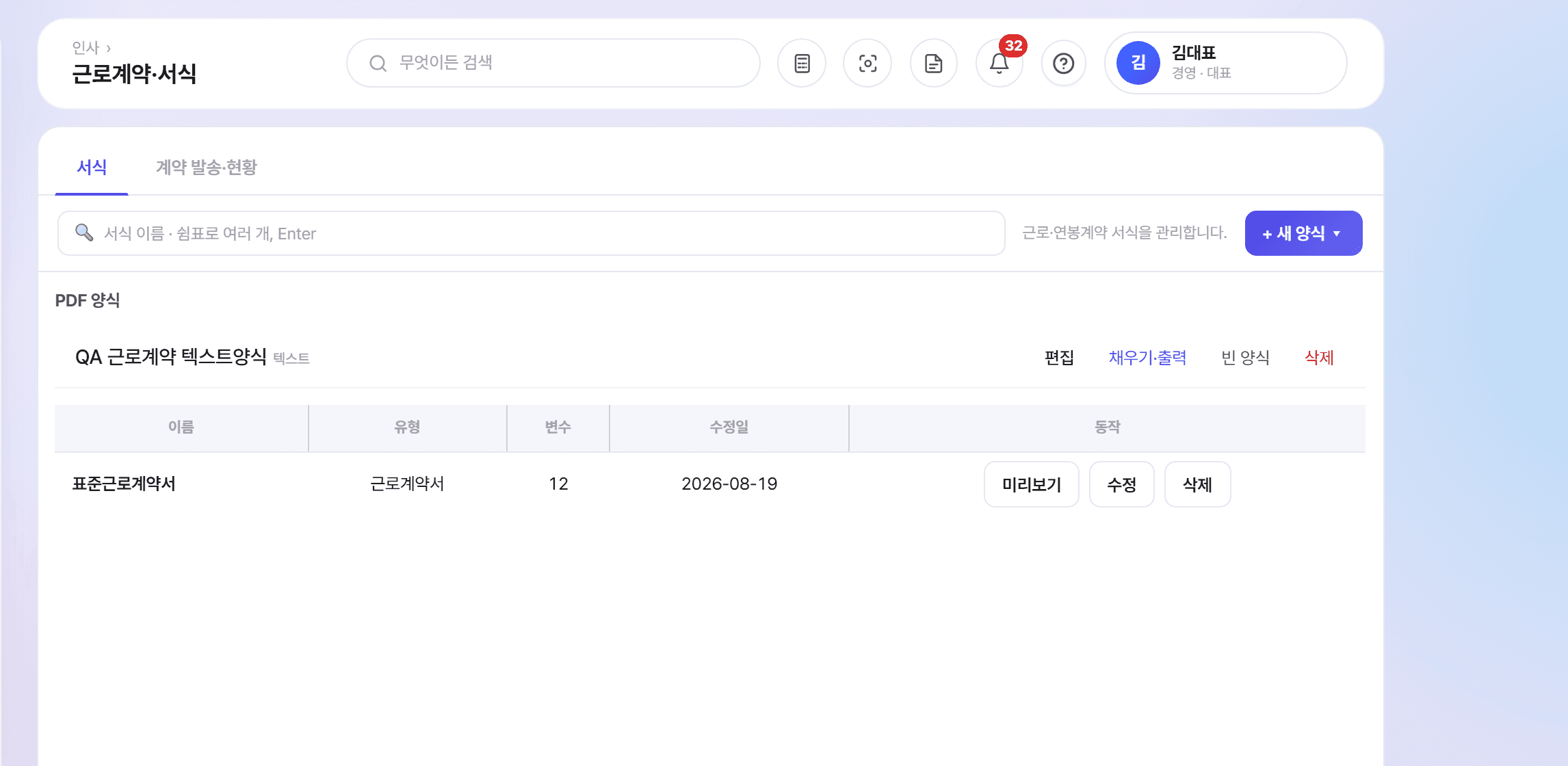The image size is (1568, 766).
Task: Switch to the 서식 tab
Action: click(x=92, y=168)
